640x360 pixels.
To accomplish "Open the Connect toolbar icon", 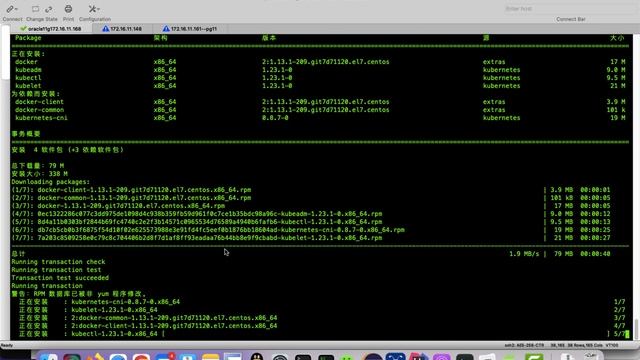I will coord(10,9).
